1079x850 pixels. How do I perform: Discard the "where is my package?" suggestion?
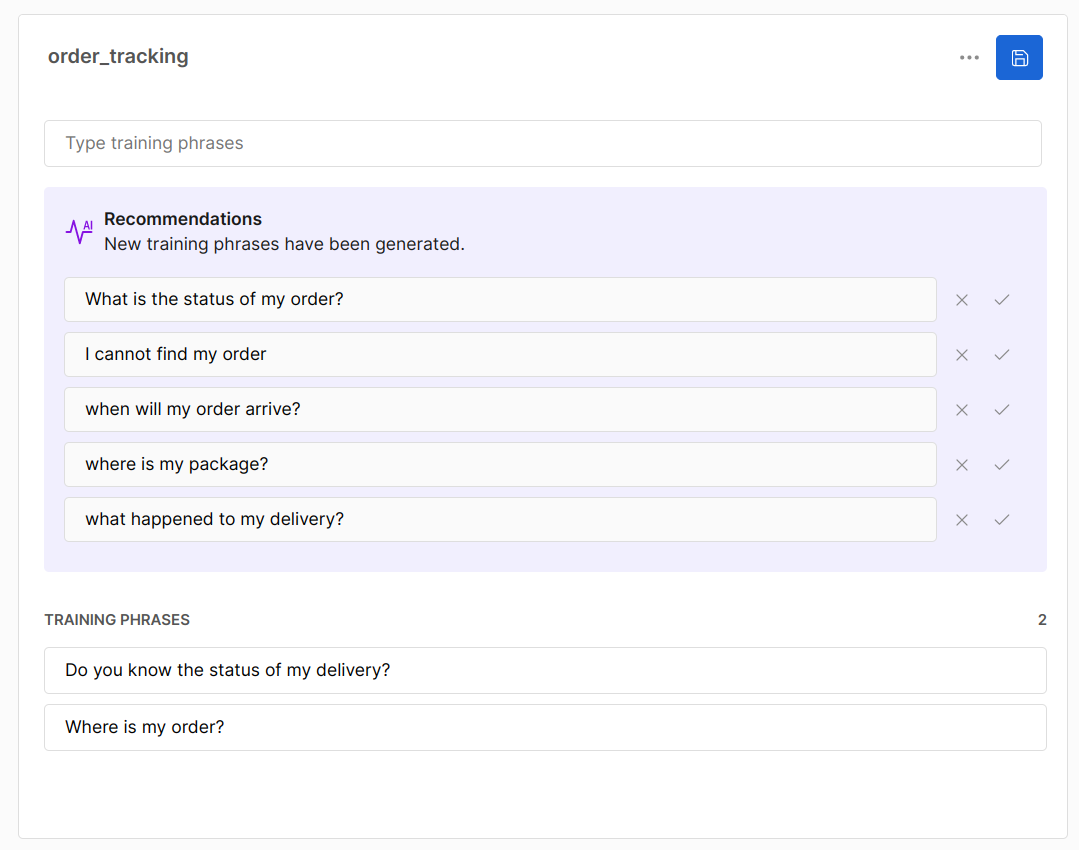(x=962, y=465)
